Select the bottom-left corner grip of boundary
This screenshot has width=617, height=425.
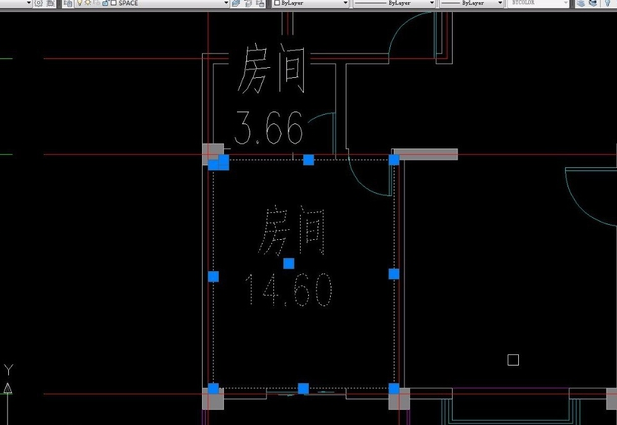tap(213, 389)
